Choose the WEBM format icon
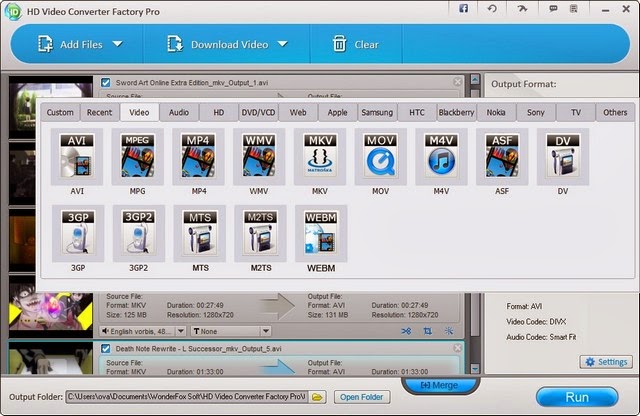 pos(321,234)
